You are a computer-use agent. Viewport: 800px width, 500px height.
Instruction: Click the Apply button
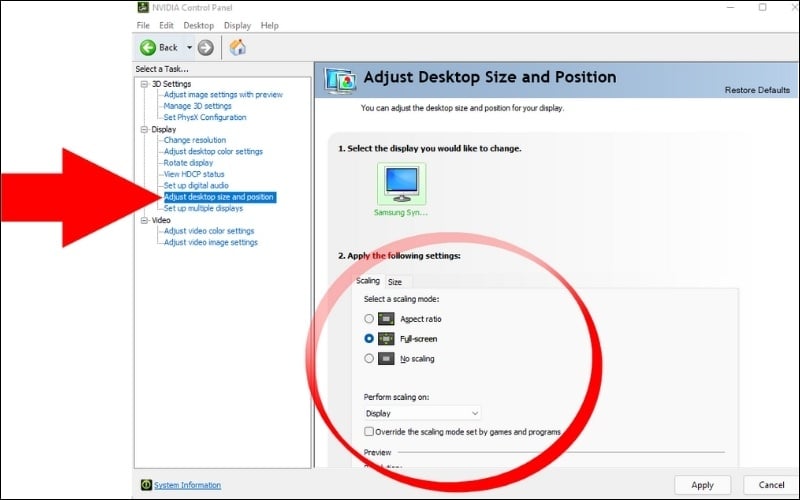click(702, 485)
